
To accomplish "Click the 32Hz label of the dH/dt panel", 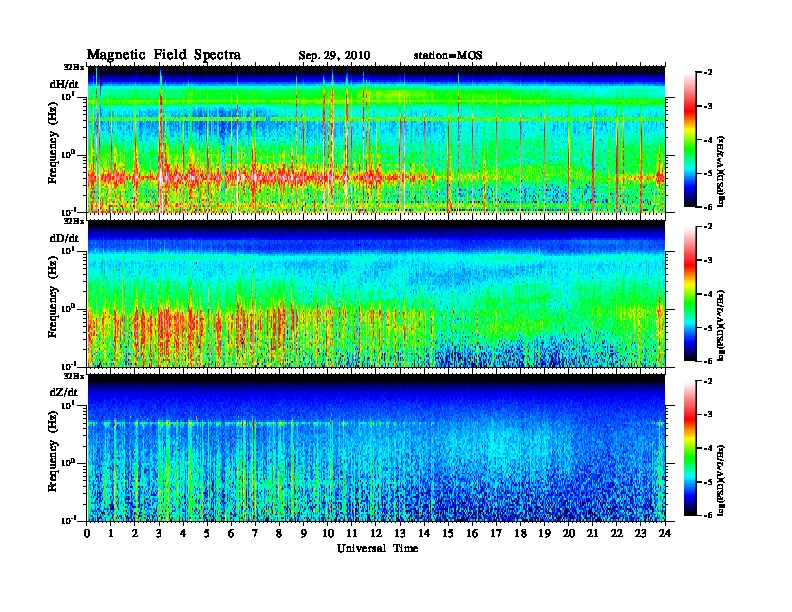I will (73, 67).
